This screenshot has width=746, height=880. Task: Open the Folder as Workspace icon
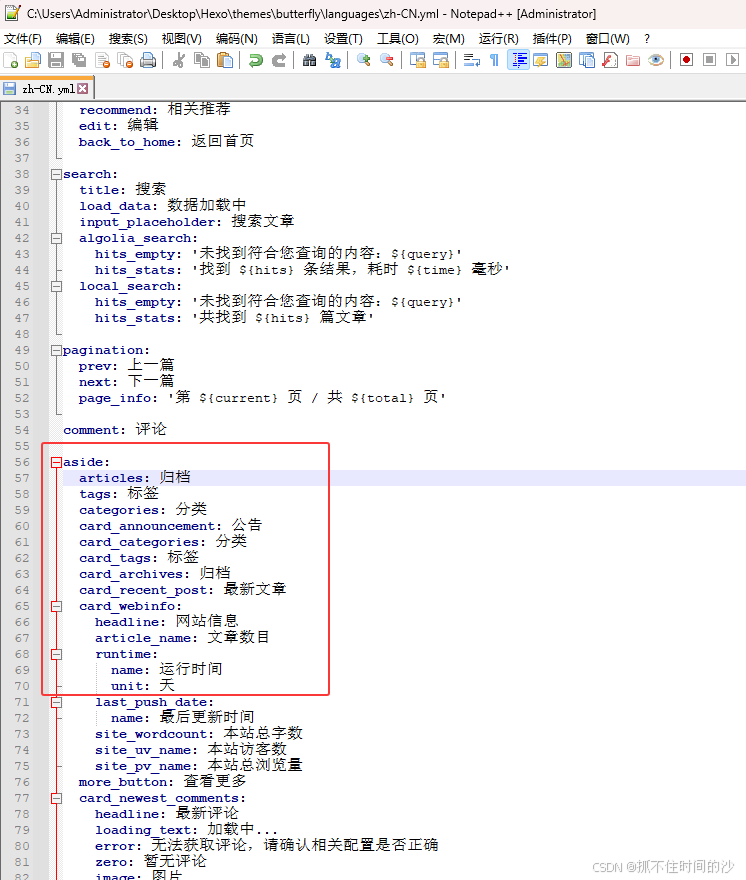pyautogui.click(x=633, y=60)
